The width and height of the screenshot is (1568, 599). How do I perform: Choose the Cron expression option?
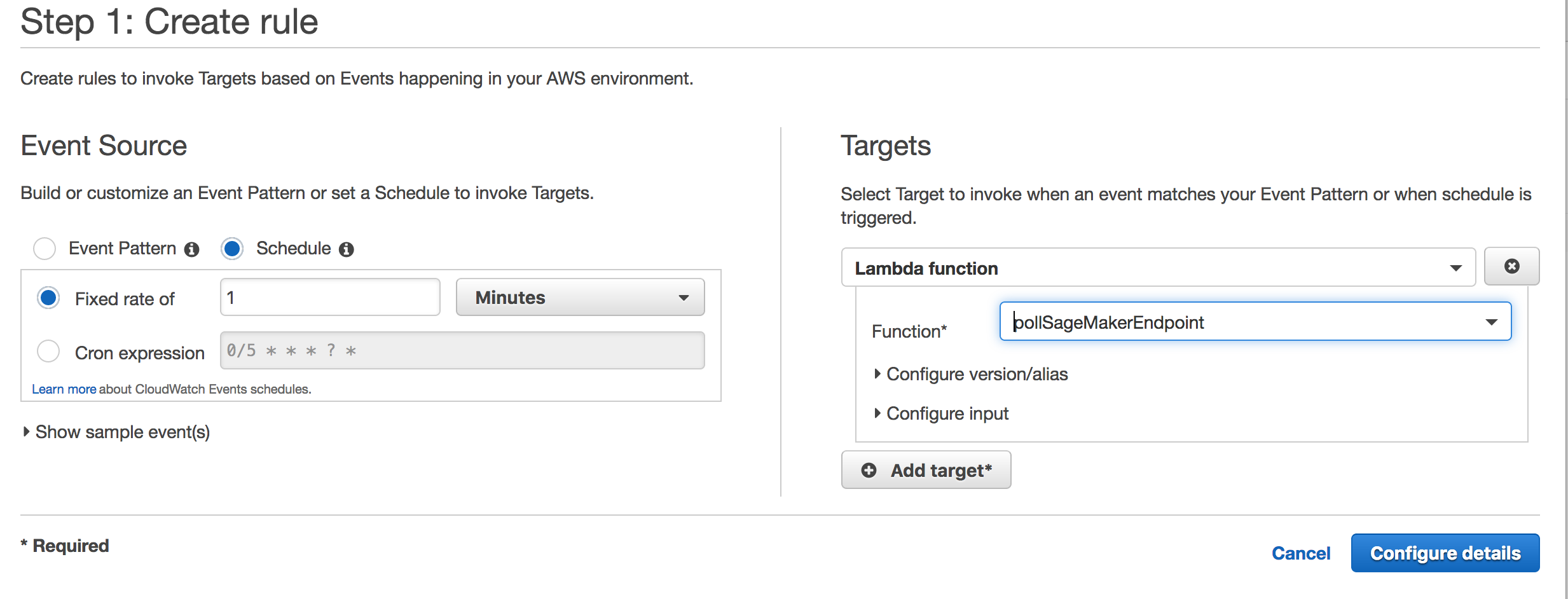pos(48,351)
